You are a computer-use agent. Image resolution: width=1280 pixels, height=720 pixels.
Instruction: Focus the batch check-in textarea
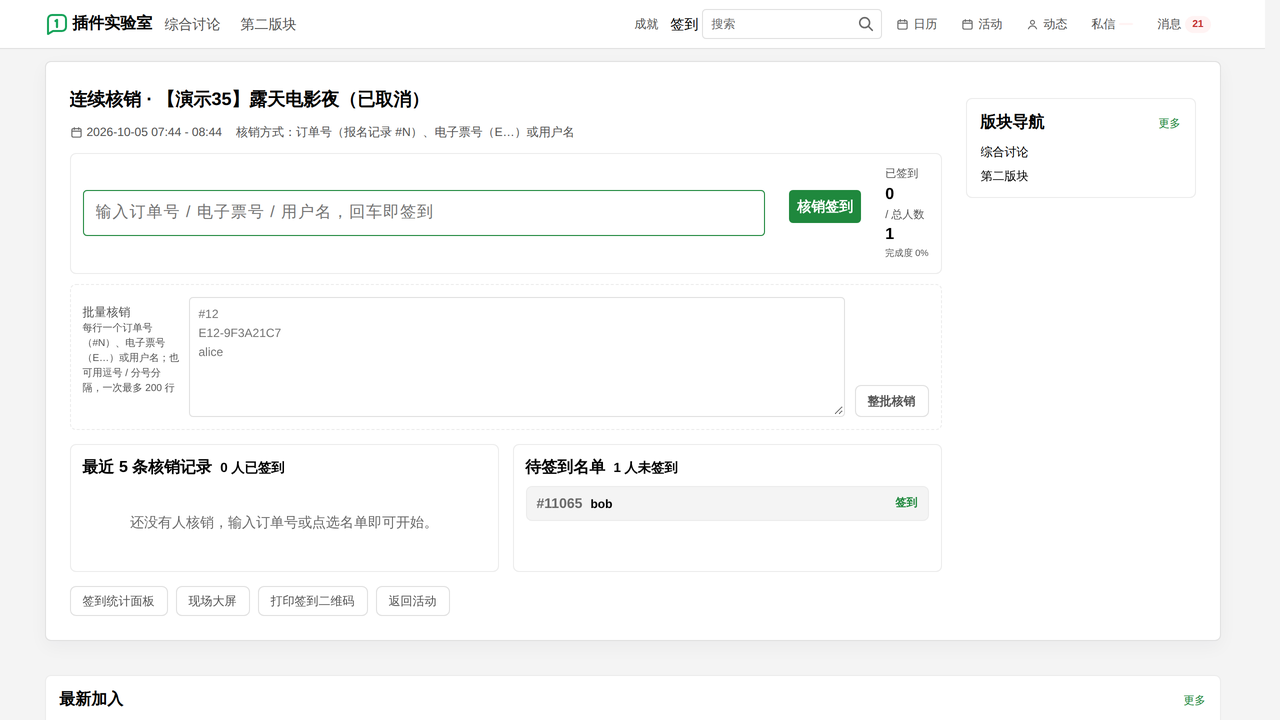pos(517,357)
